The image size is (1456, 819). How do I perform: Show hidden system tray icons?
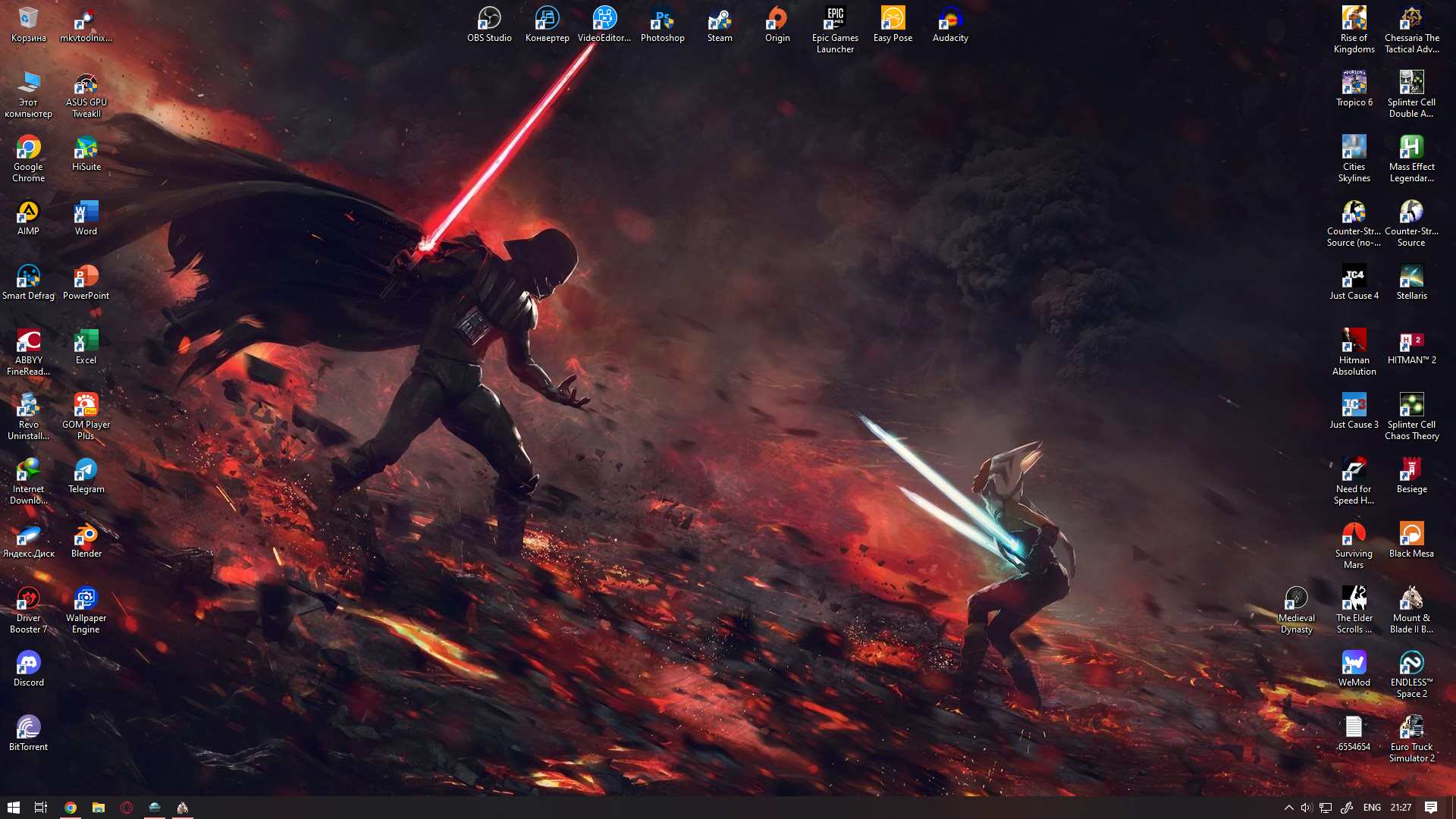pos(1288,808)
